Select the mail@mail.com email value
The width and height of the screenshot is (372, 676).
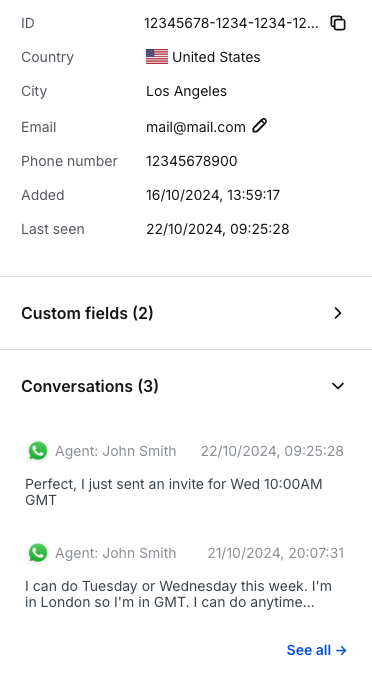coord(196,127)
